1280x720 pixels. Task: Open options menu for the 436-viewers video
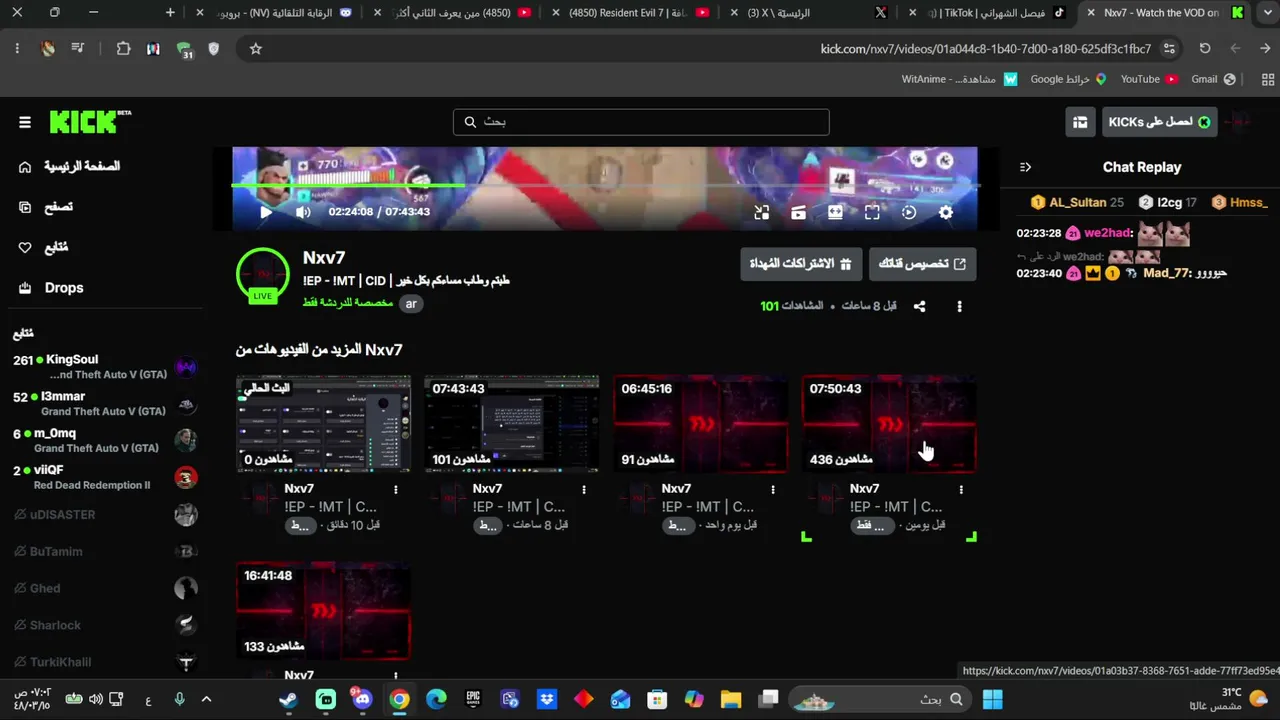click(961, 490)
